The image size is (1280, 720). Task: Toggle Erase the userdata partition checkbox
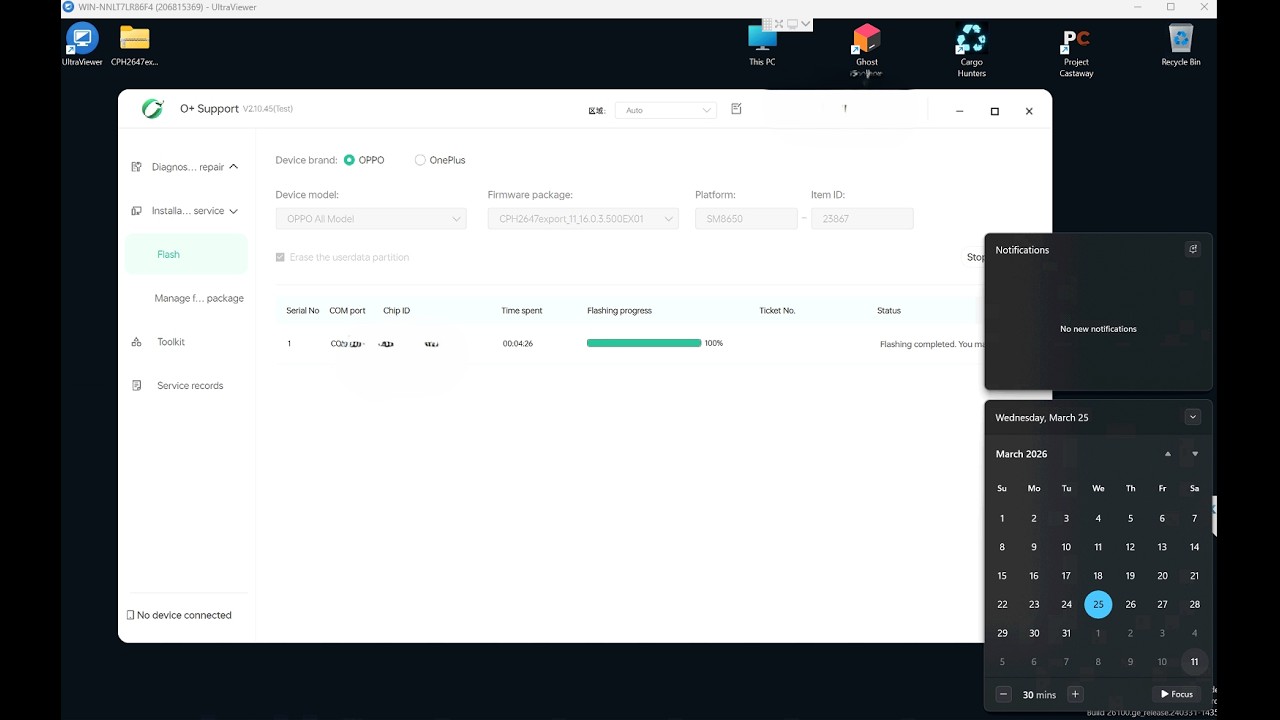click(x=281, y=257)
